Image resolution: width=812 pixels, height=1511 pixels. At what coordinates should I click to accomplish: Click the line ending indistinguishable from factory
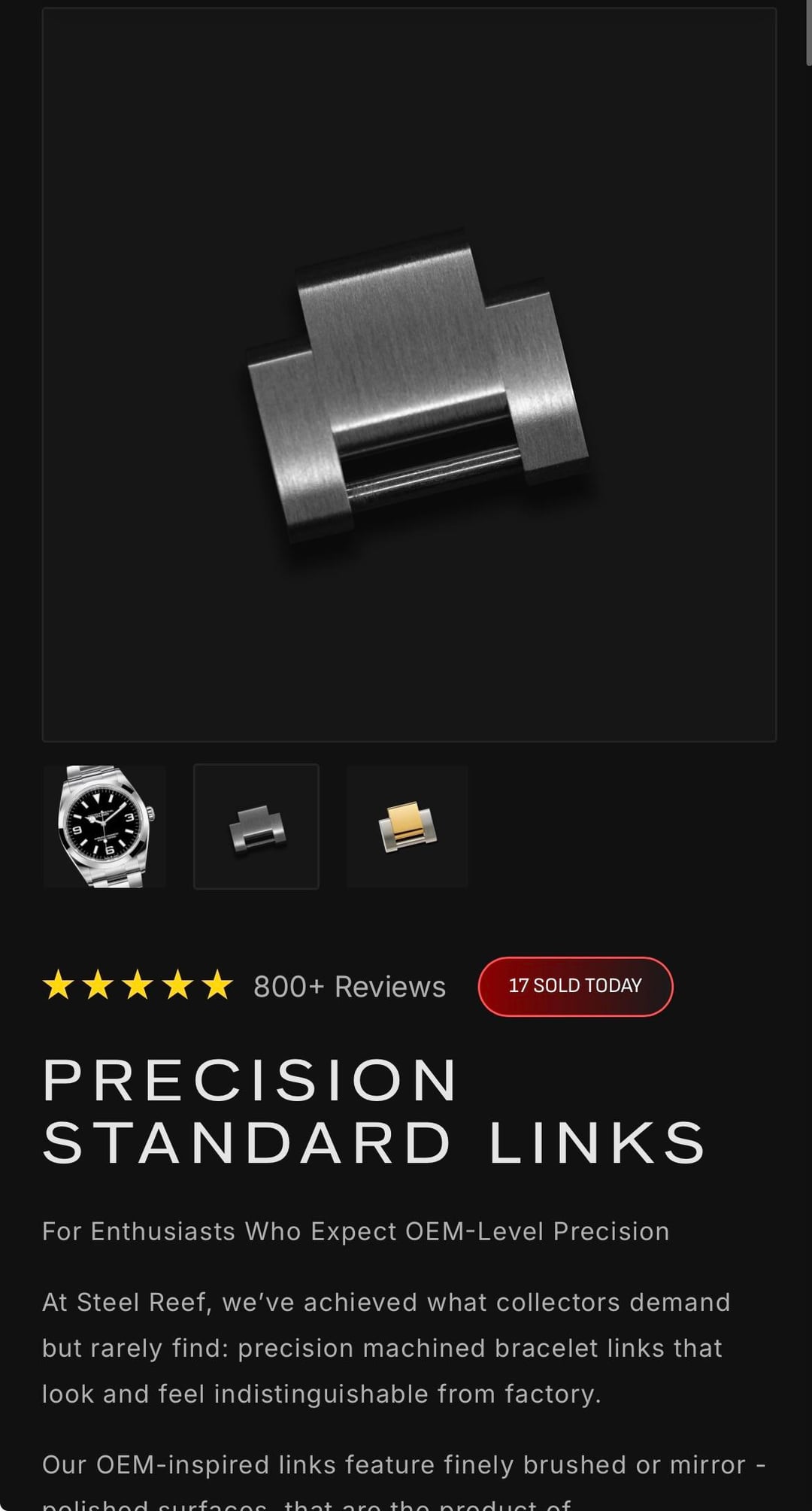322,1394
